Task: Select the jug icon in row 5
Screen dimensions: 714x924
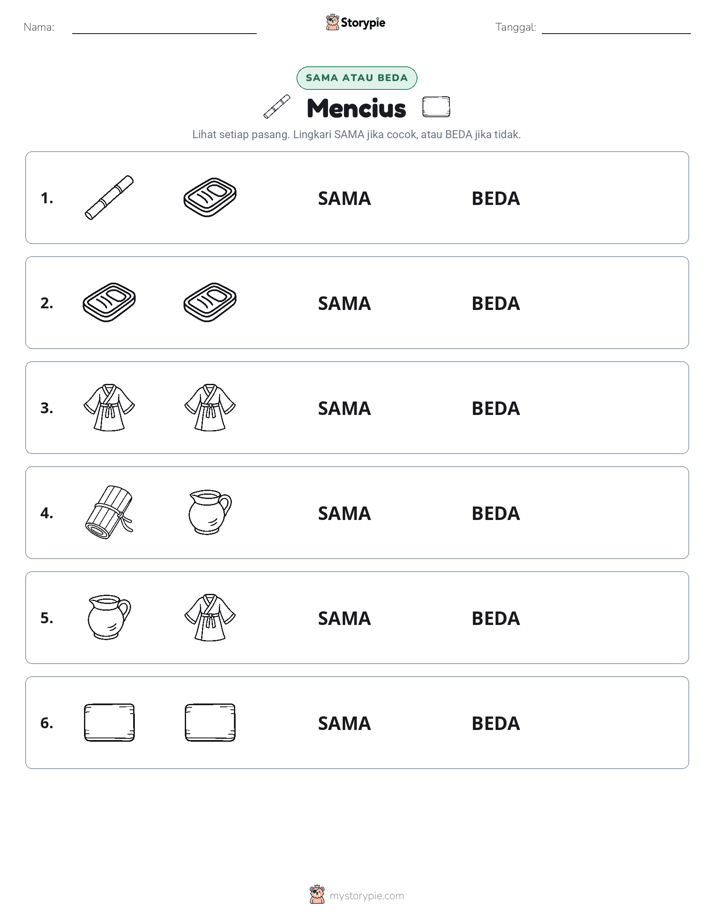Action: [x=109, y=618]
